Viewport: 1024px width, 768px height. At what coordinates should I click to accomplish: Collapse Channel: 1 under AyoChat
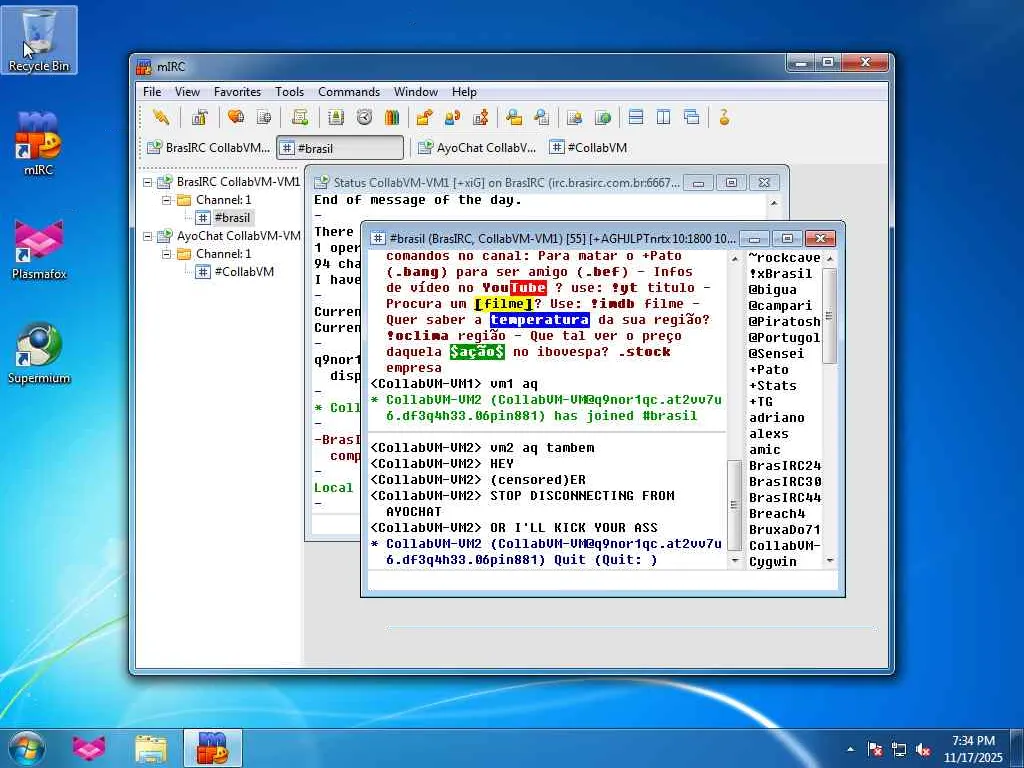pyautogui.click(x=167, y=254)
